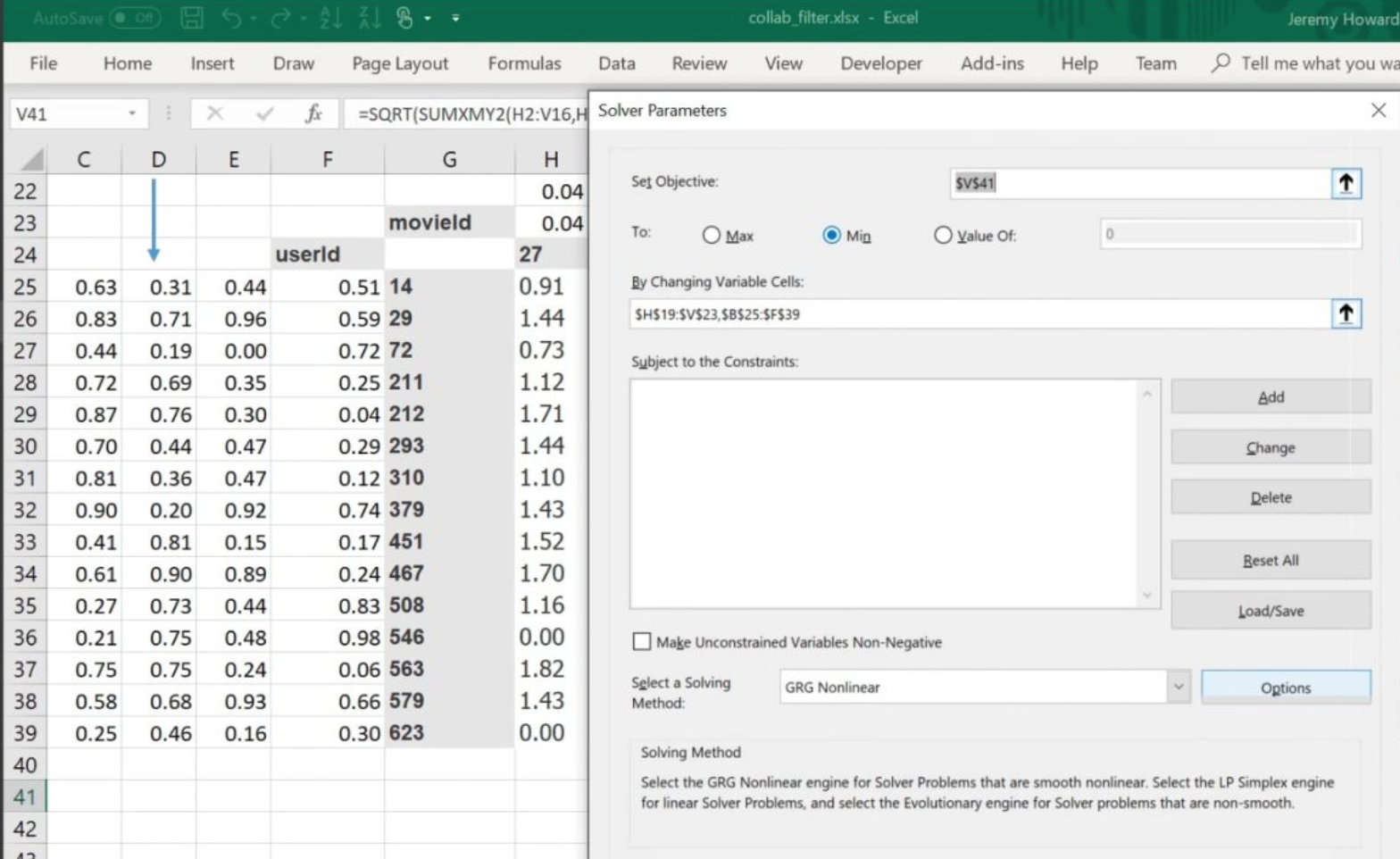1400x859 pixels.
Task: Open the Review ribbon tab
Action: pyautogui.click(x=699, y=63)
